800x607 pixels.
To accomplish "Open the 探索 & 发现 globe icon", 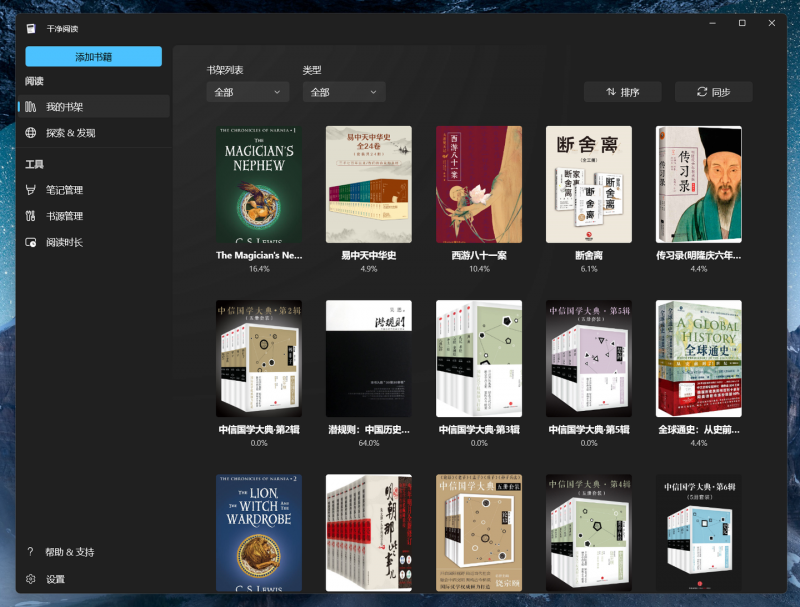I will coord(31,133).
